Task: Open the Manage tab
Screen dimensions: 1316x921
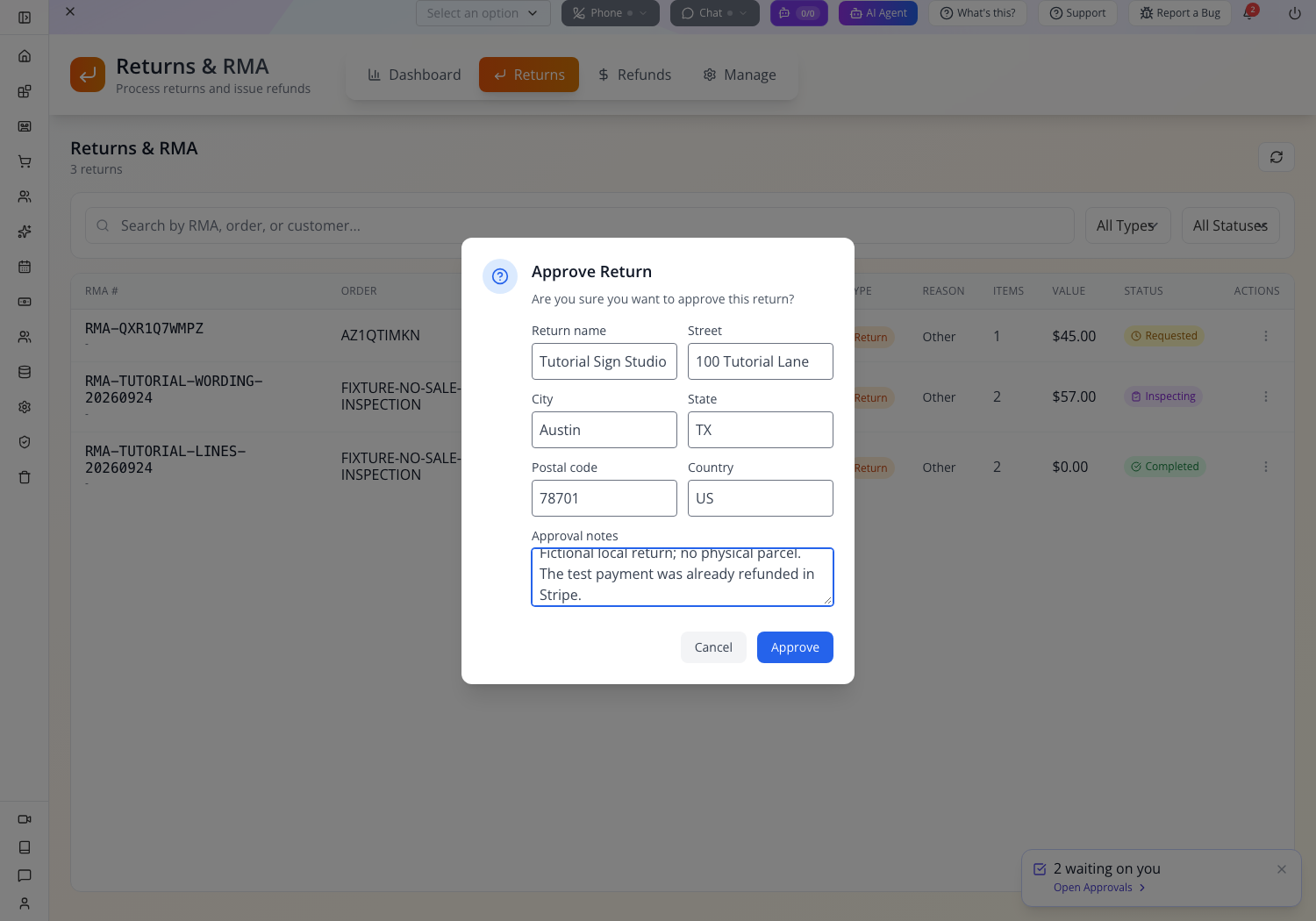Action: 740,75
